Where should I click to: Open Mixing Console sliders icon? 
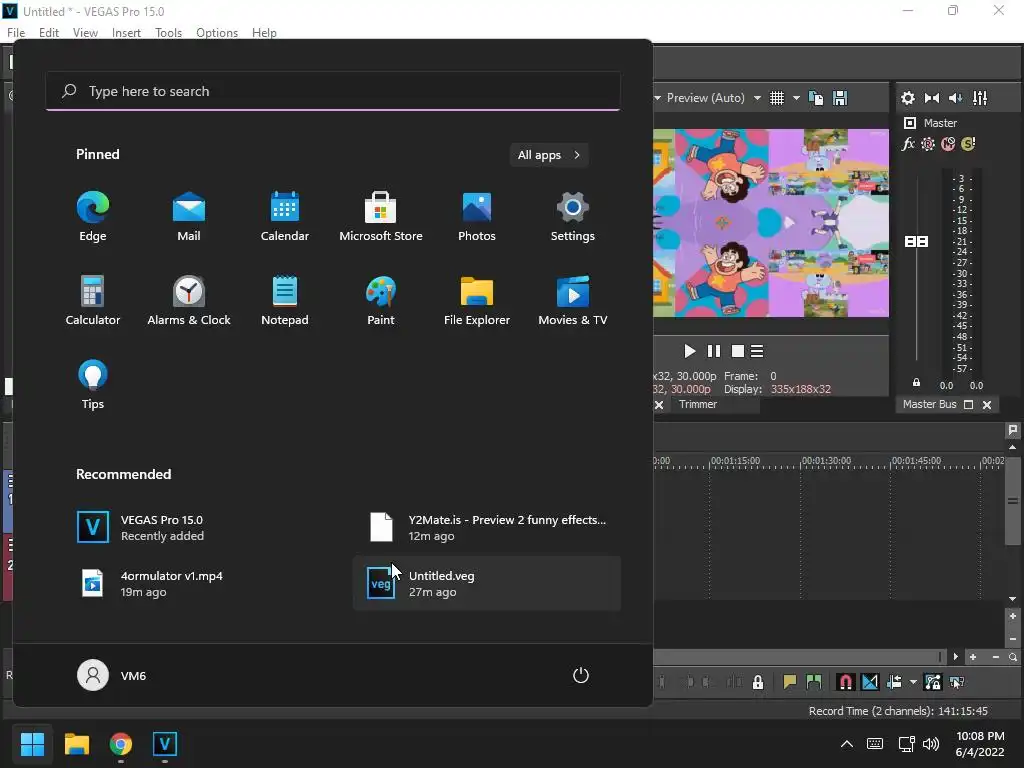click(x=980, y=98)
